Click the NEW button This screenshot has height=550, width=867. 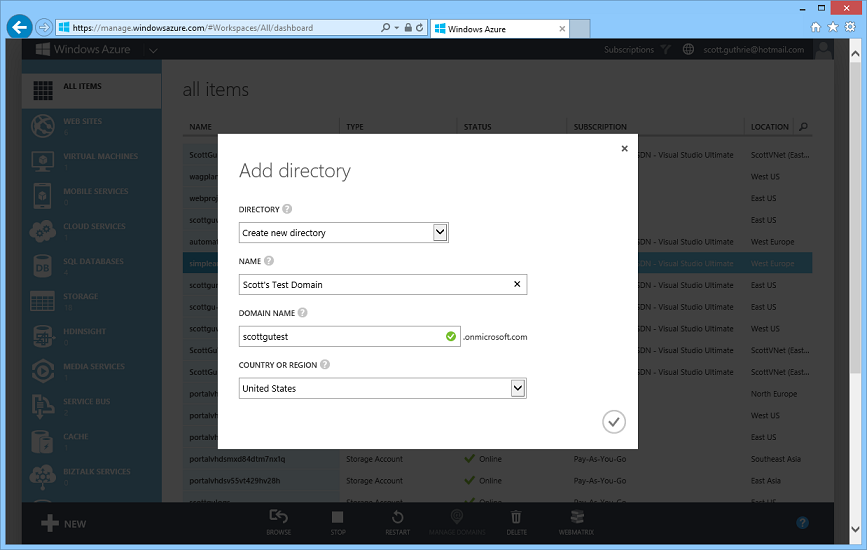click(x=64, y=523)
